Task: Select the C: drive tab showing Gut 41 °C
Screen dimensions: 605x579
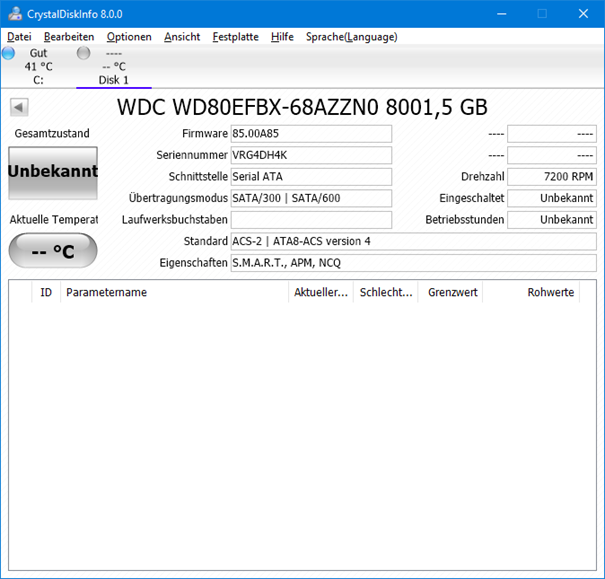Action: (38, 66)
